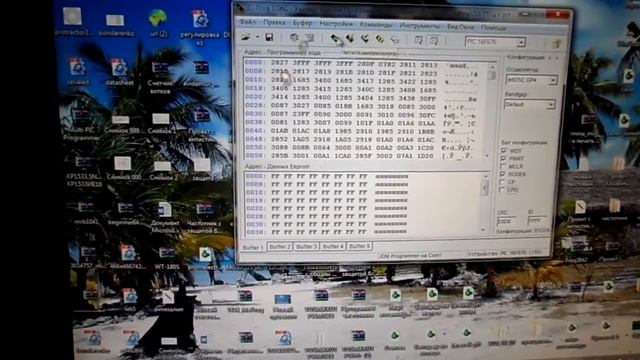Click the open file folder icon
This screenshot has width=640, height=360.
(246, 37)
